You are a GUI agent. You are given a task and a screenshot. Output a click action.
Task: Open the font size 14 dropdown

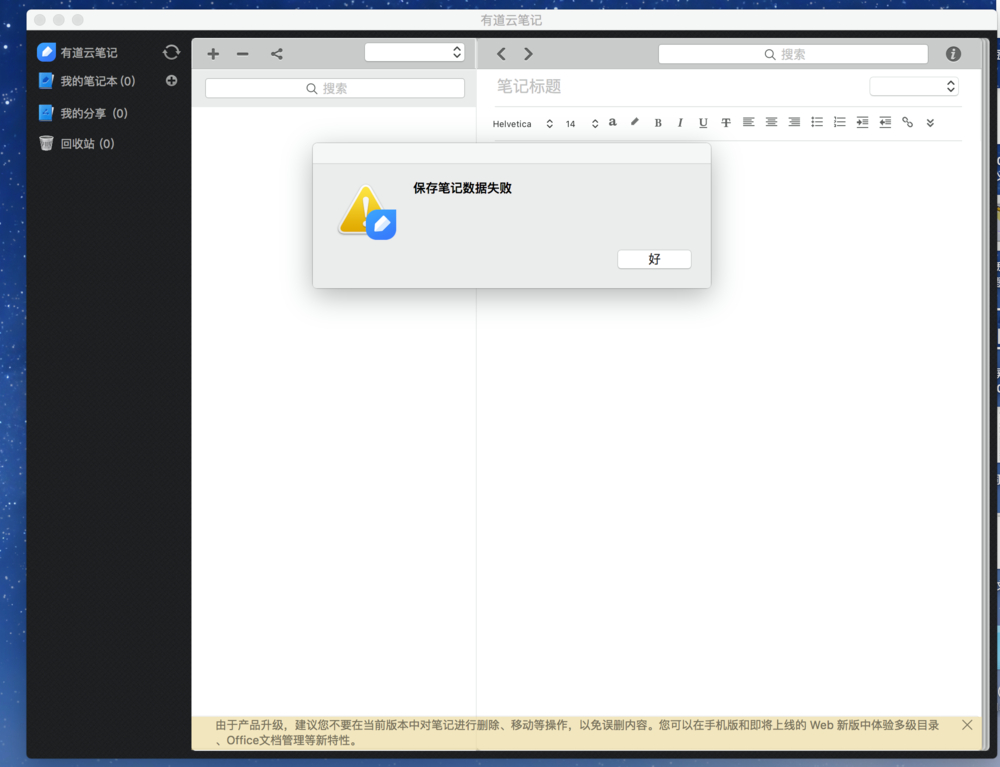581,124
